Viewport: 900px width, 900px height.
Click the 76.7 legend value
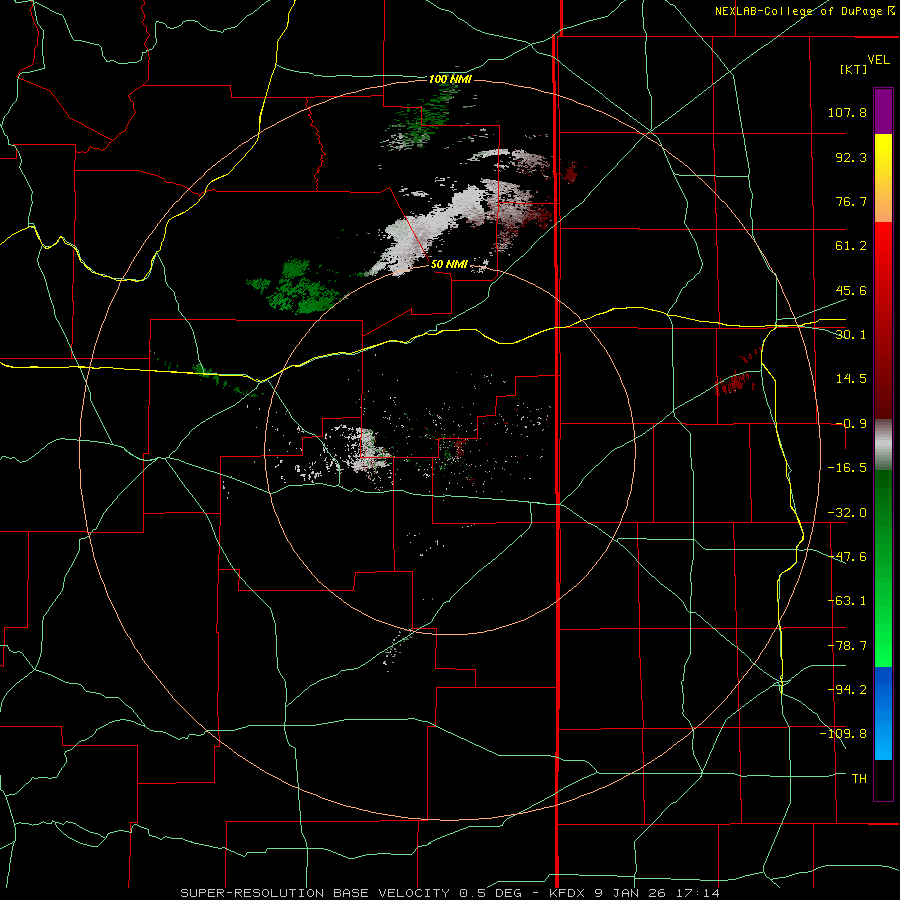click(851, 201)
